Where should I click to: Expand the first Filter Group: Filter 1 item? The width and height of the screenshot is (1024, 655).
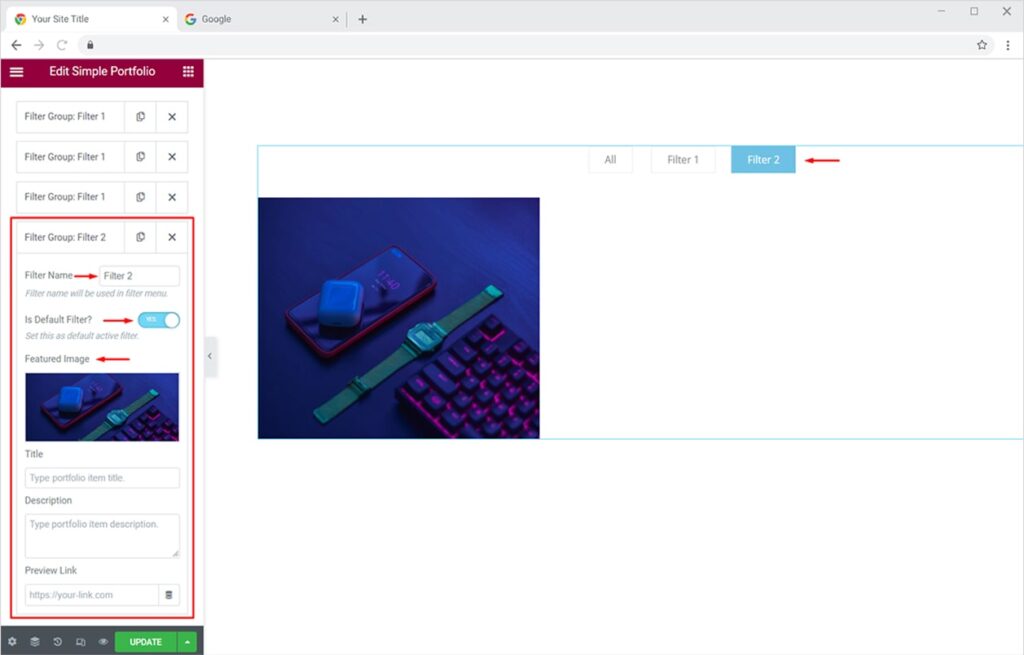70,117
